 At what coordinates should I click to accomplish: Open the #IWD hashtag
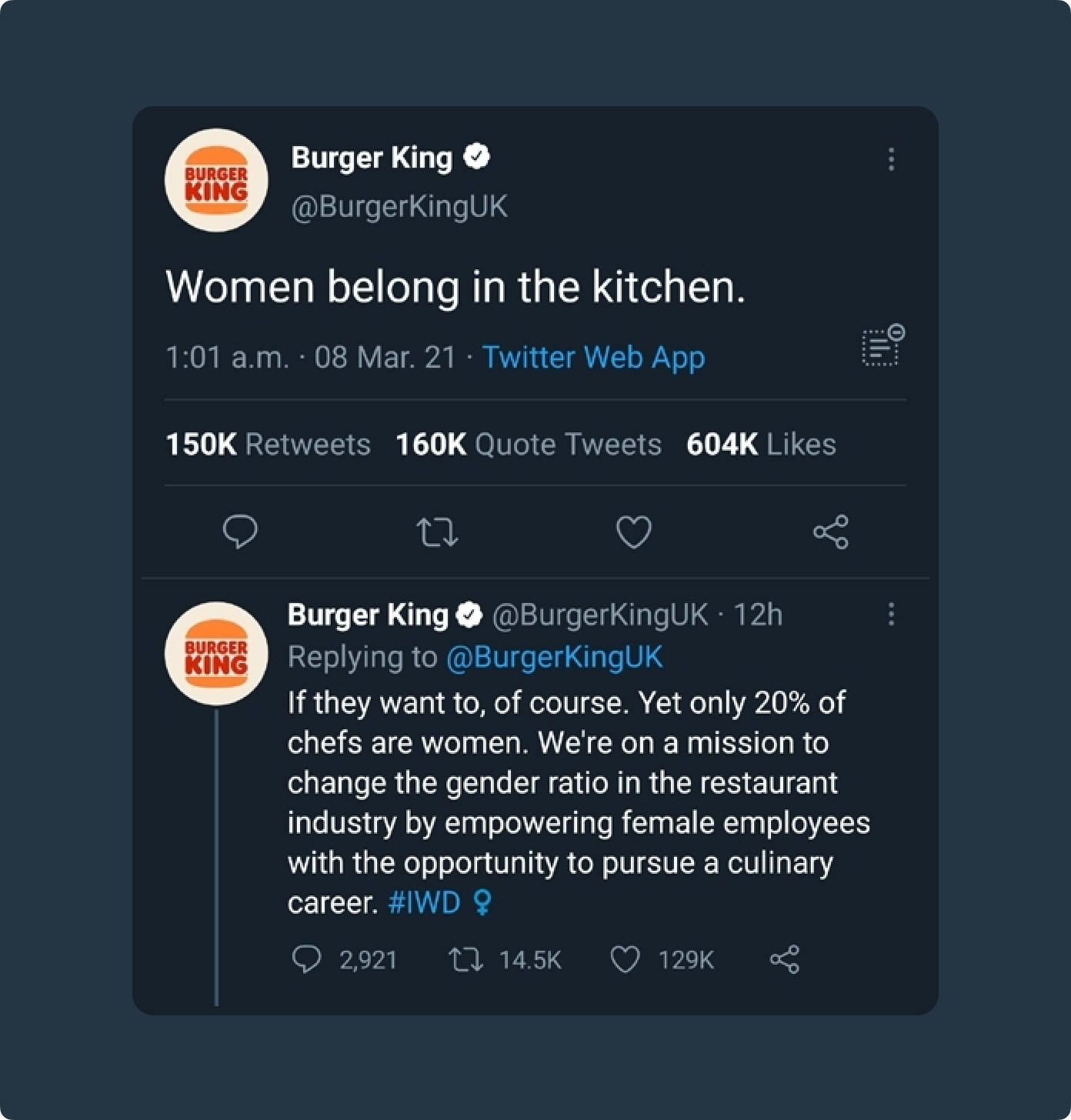(424, 902)
